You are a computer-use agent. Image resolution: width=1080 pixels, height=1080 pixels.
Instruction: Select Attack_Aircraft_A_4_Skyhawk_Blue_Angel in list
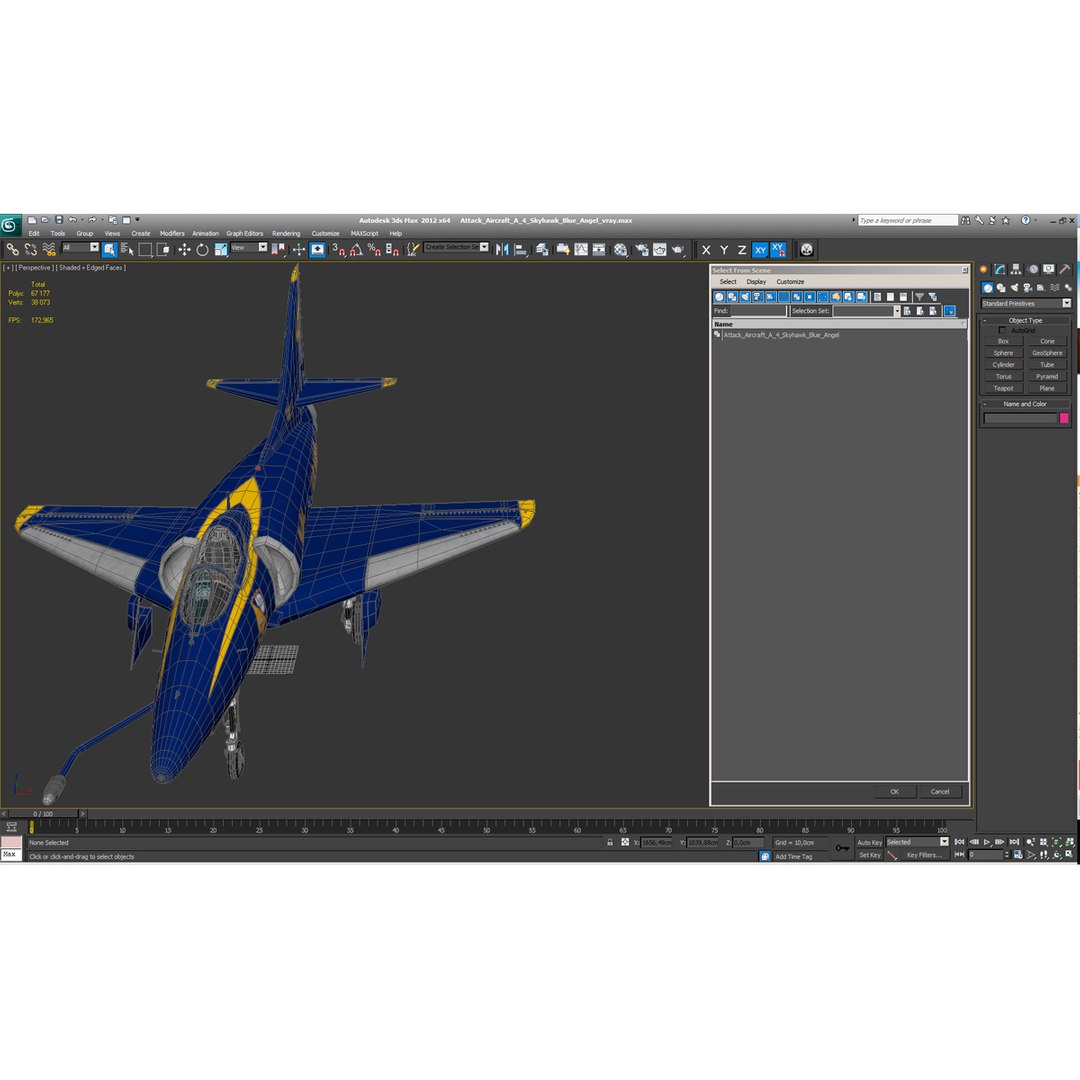click(781, 335)
